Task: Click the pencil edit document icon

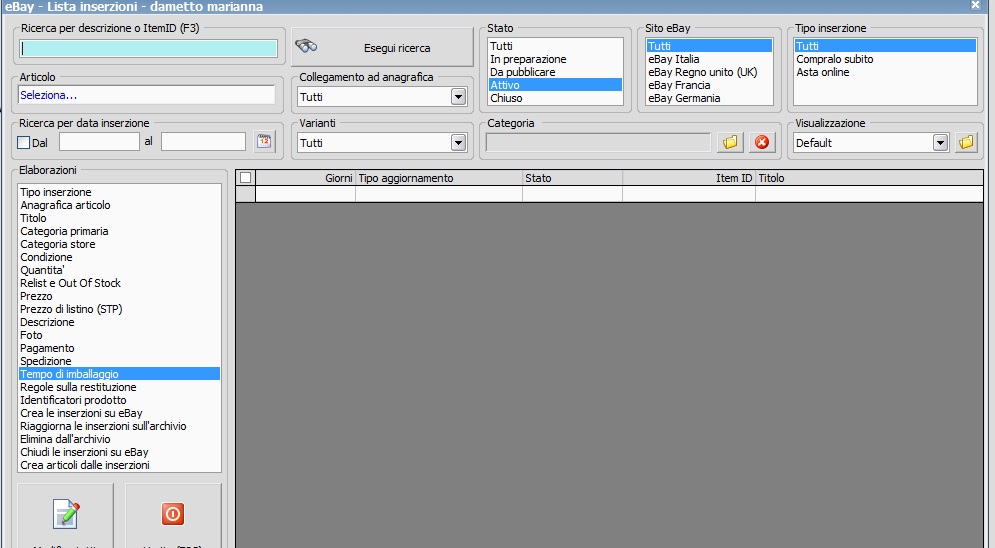Action: [x=66, y=514]
